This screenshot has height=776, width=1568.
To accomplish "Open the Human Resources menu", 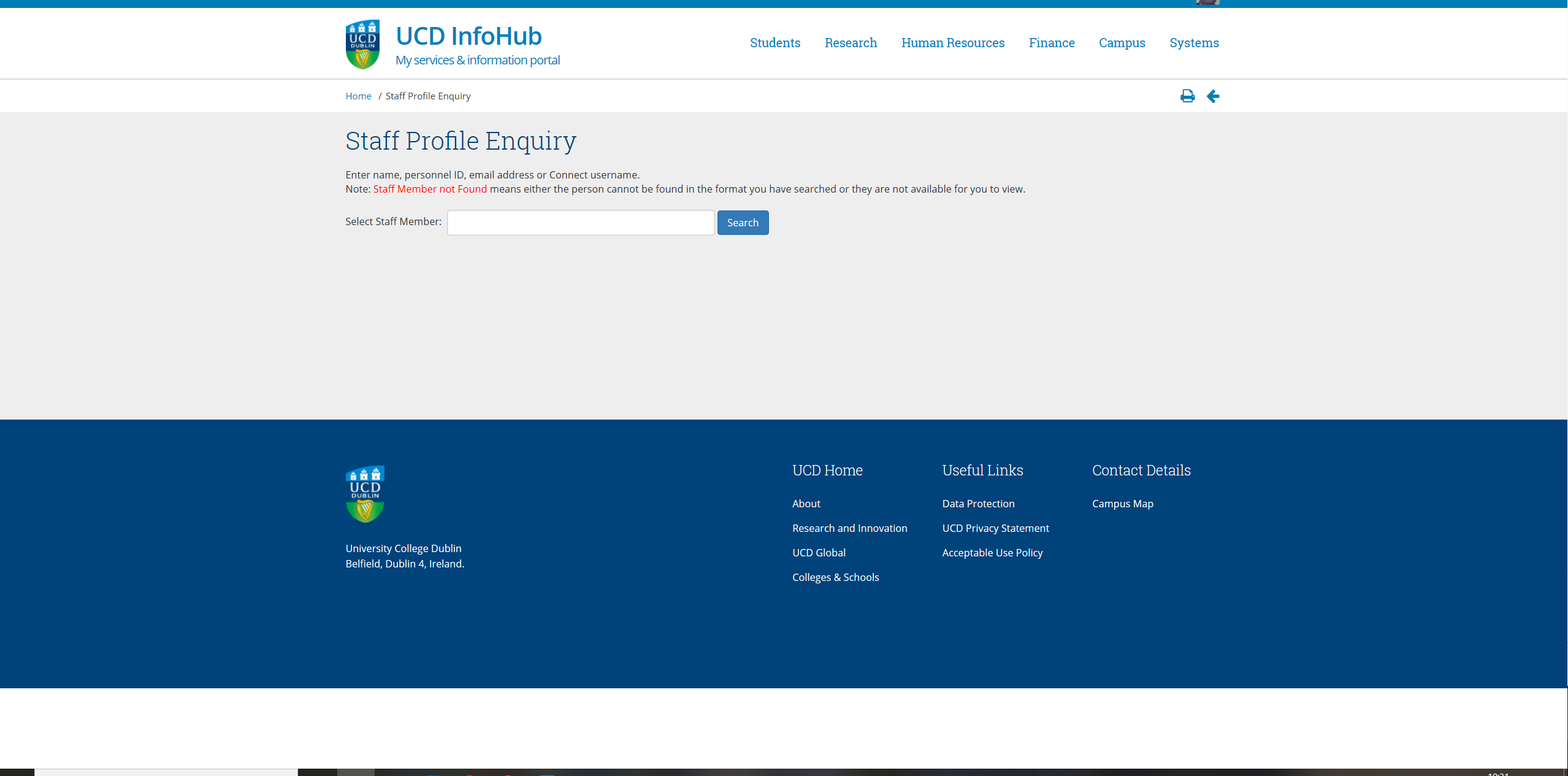I will coord(953,43).
